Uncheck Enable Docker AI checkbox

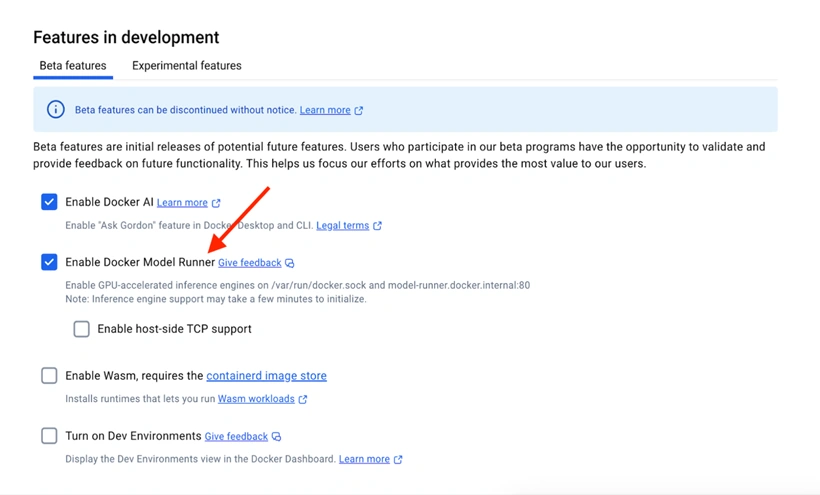(x=49, y=202)
